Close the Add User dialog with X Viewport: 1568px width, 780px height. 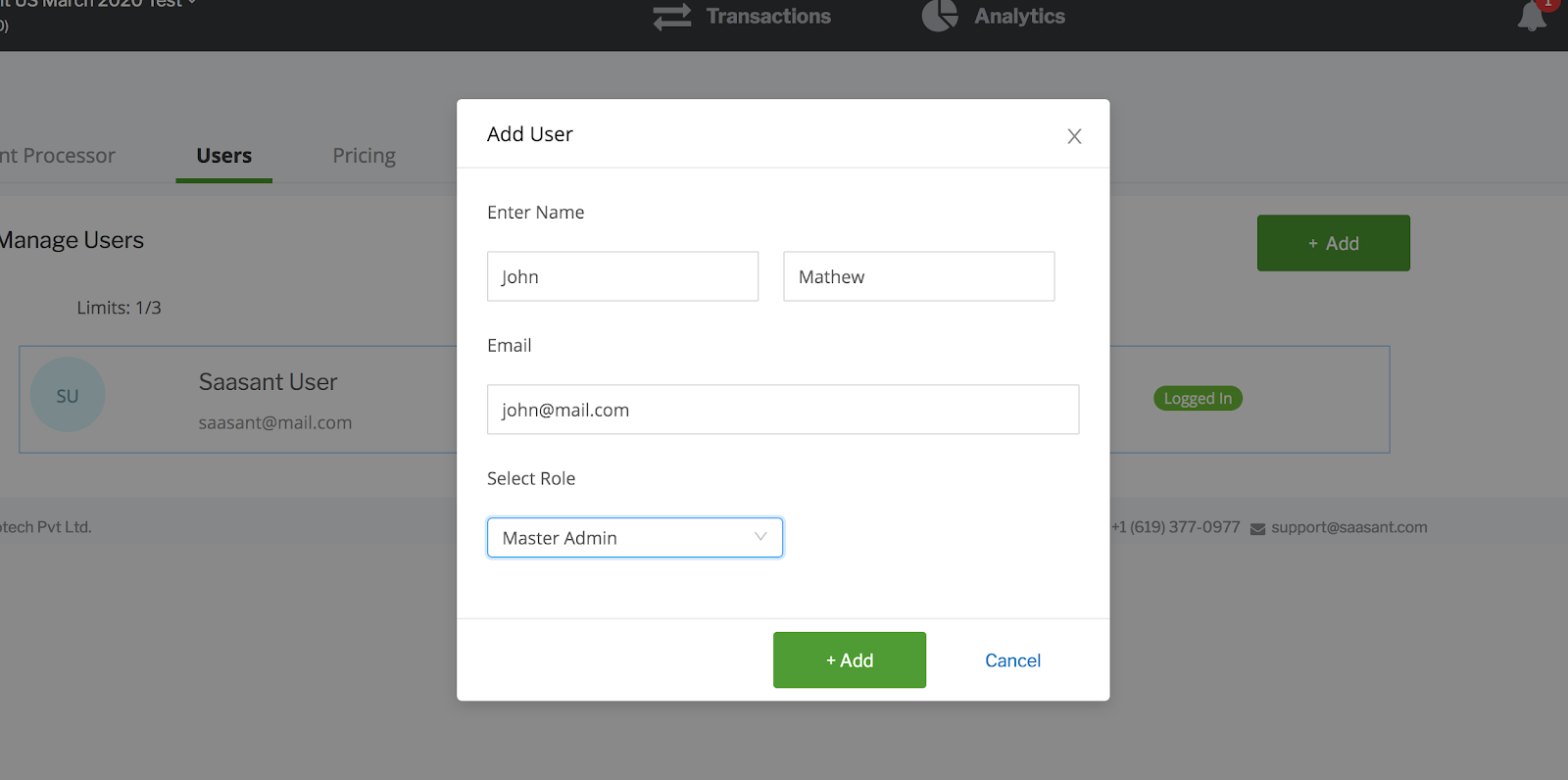click(1074, 136)
